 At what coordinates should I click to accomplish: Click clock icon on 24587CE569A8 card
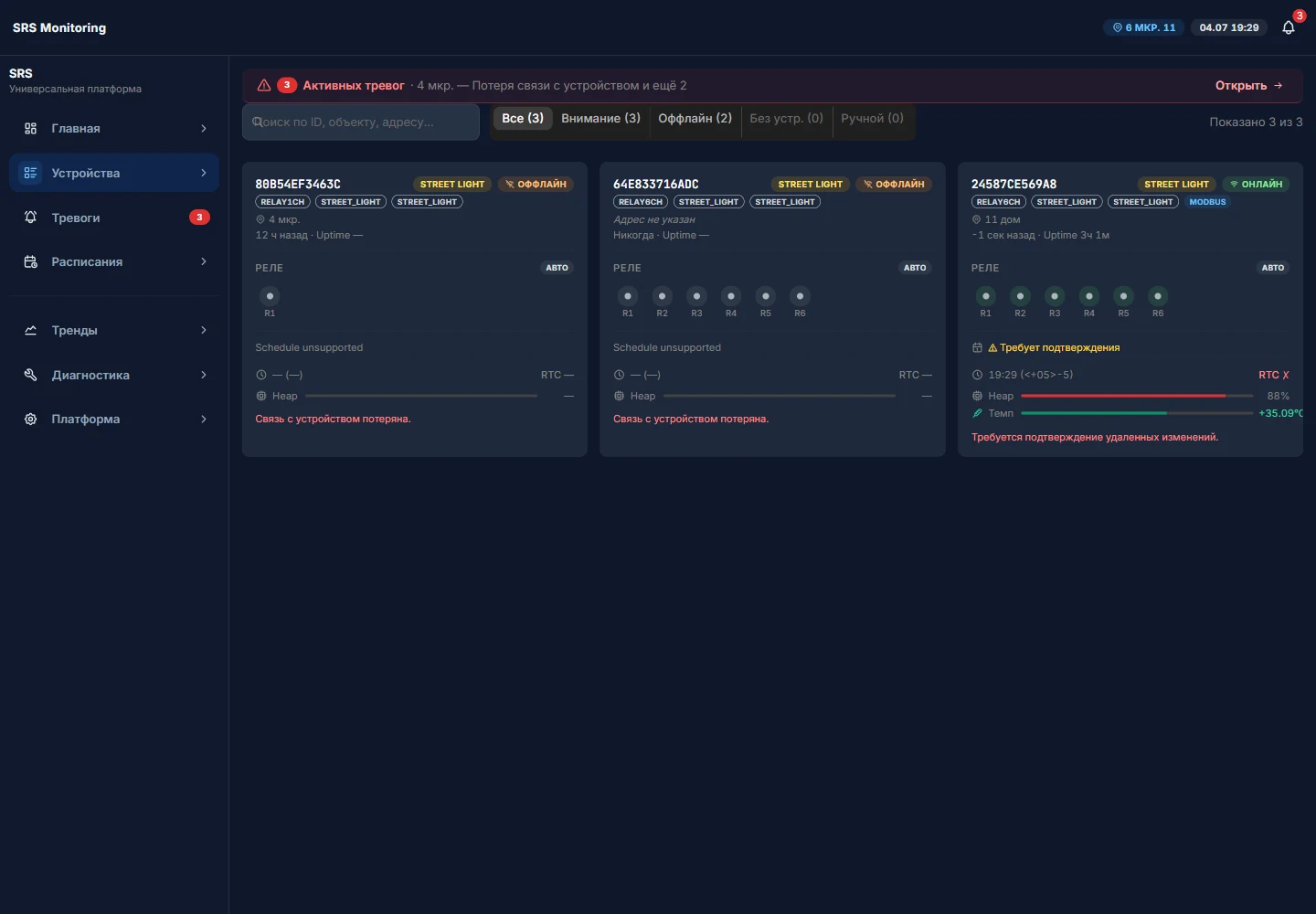point(977,375)
